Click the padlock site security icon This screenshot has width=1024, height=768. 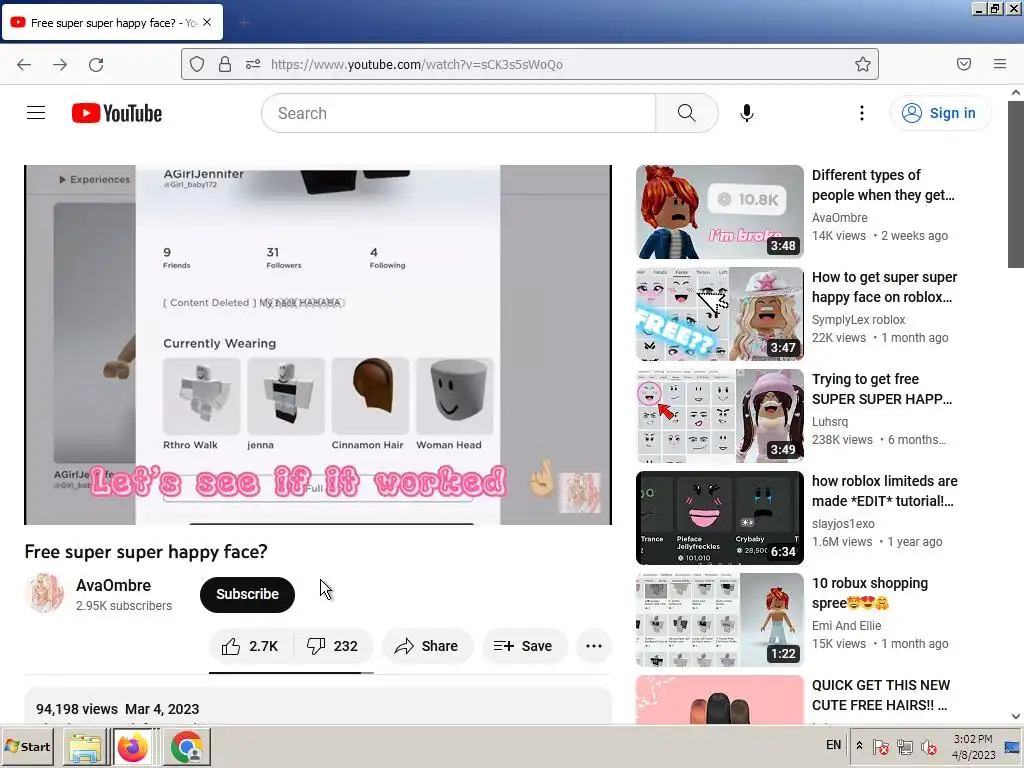[225, 64]
